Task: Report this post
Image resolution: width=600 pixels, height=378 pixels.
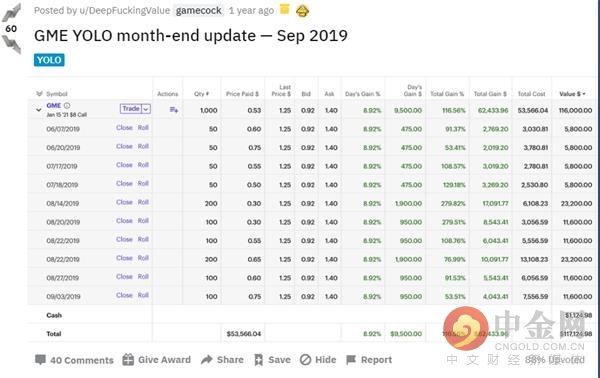Action: point(369,360)
